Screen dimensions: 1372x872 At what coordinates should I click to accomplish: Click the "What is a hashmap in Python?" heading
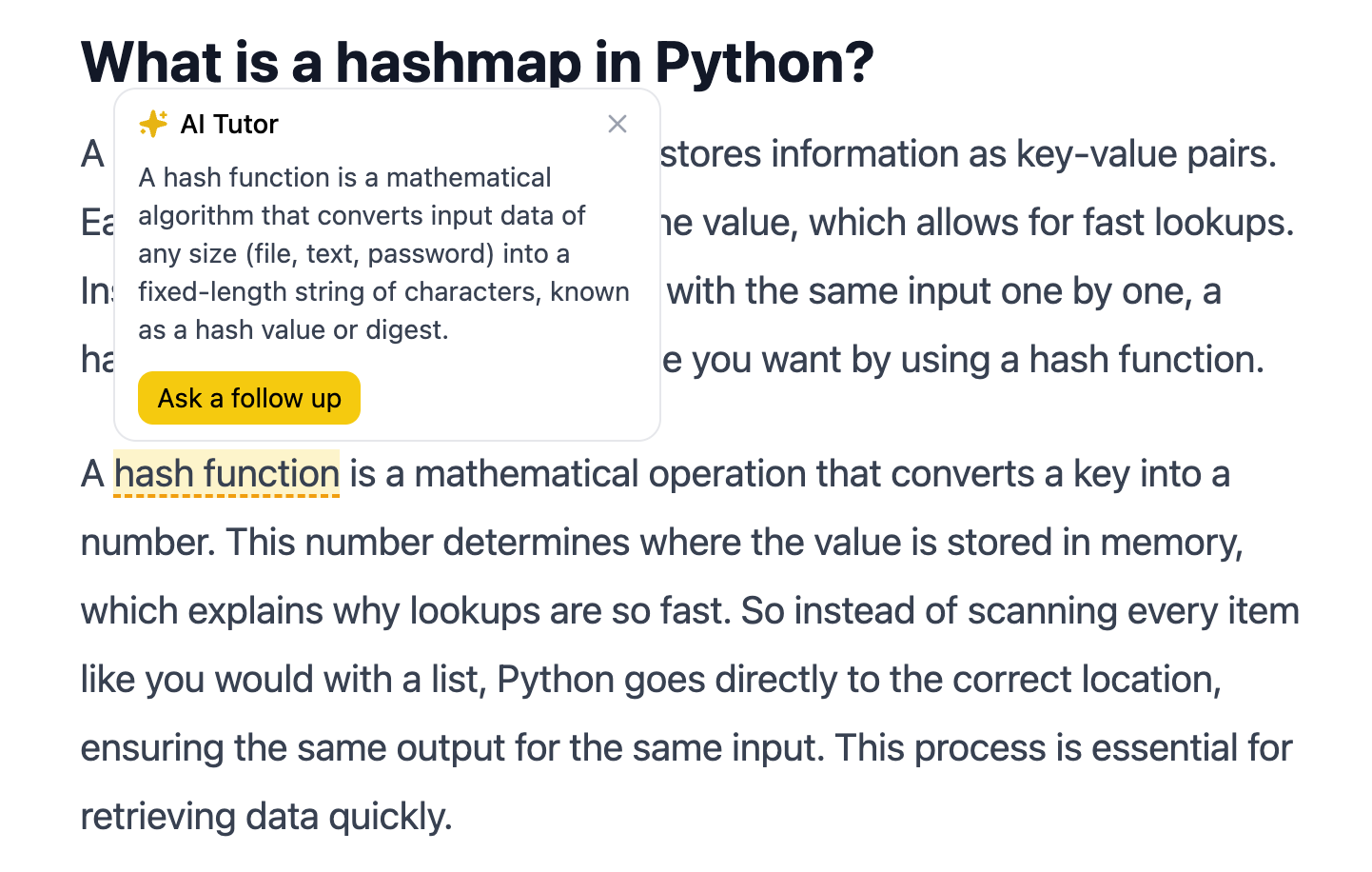(x=477, y=62)
